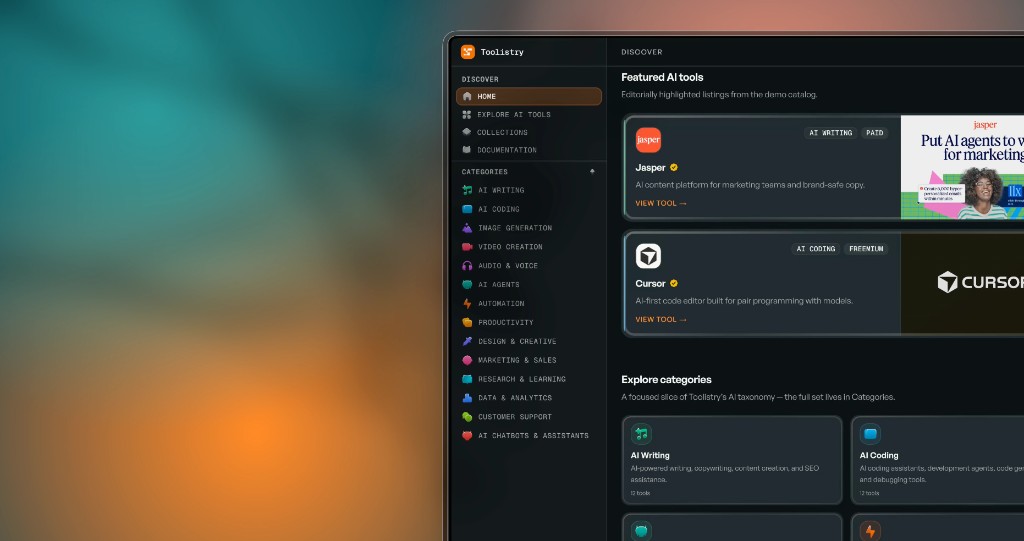
Task: Collapse the Categories section arrow
Action: pos(592,172)
